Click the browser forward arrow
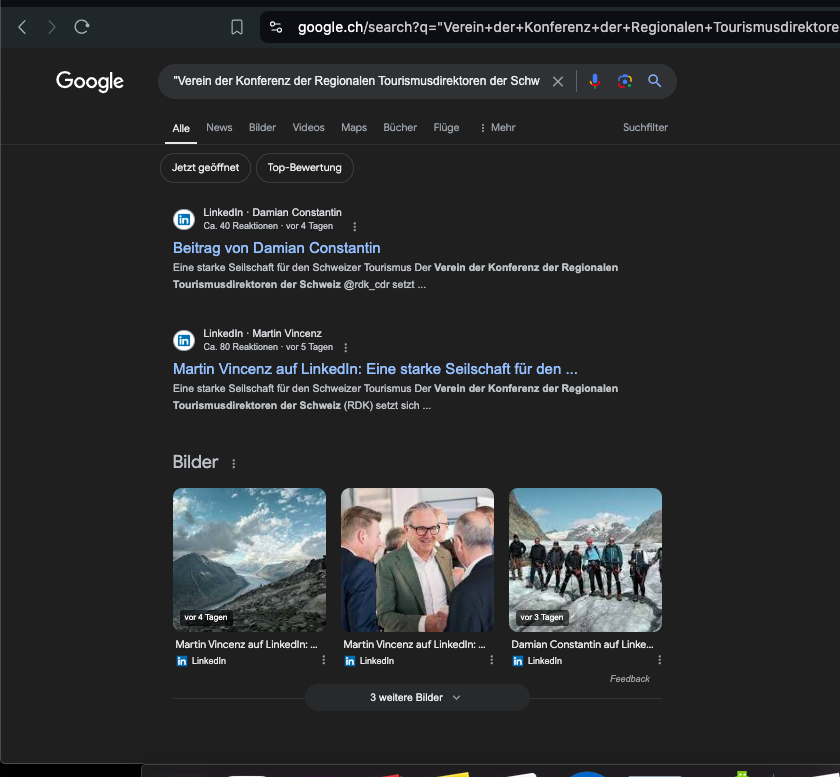The width and height of the screenshot is (840, 777). tap(51, 27)
